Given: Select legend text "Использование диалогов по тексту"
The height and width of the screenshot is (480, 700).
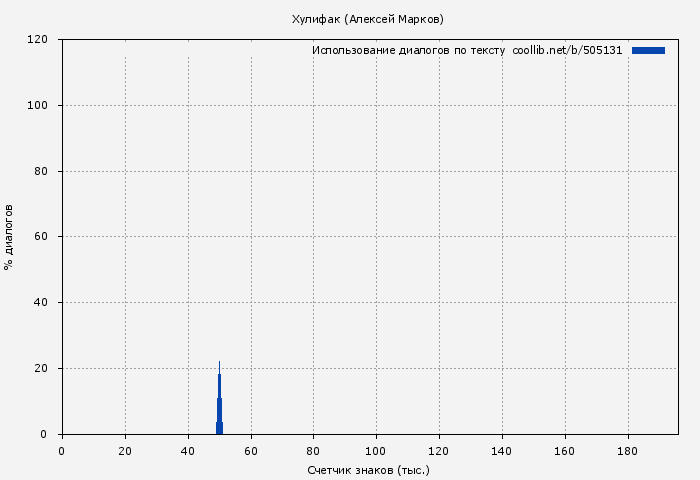Looking at the screenshot, I should 408,50.
